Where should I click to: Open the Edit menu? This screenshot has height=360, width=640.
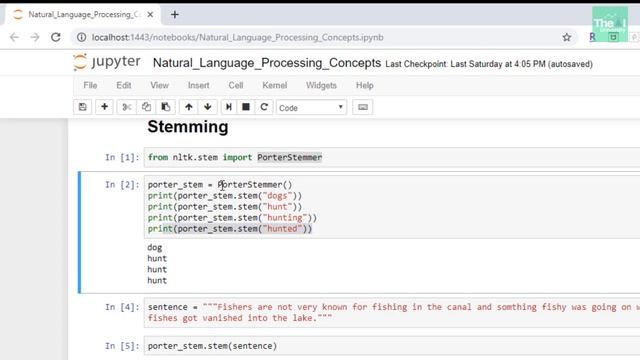[x=124, y=85]
